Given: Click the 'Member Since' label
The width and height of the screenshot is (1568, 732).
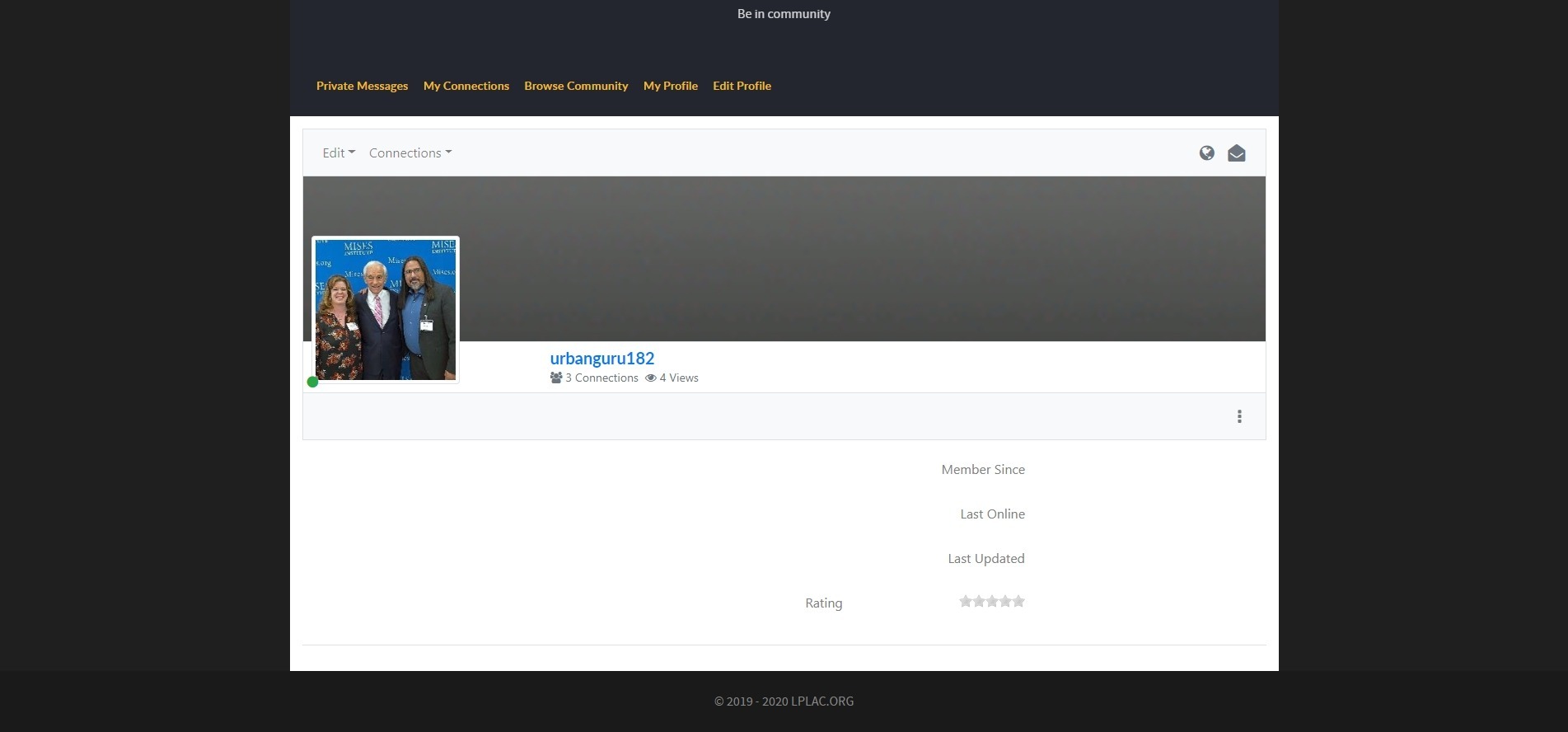Looking at the screenshot, I should [x=983, y=469].
